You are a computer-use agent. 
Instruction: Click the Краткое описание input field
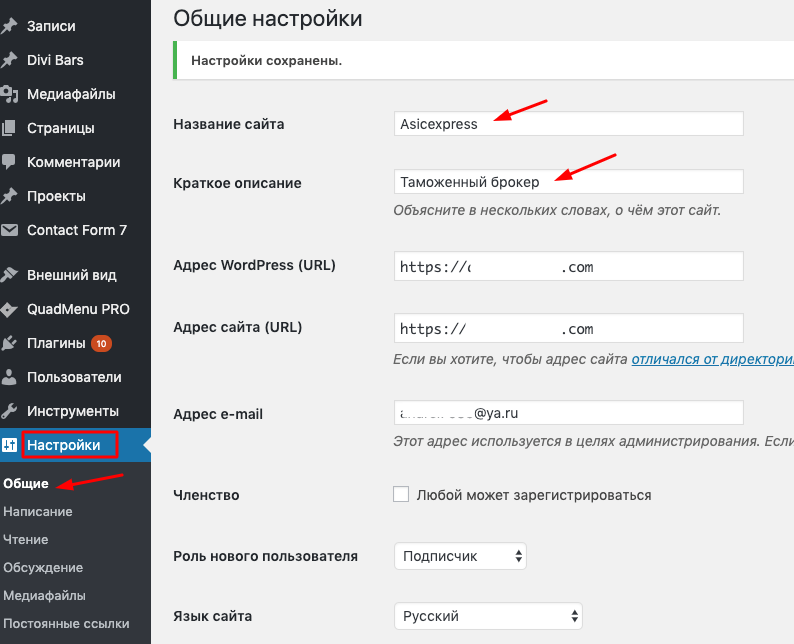tap(569, 182)
